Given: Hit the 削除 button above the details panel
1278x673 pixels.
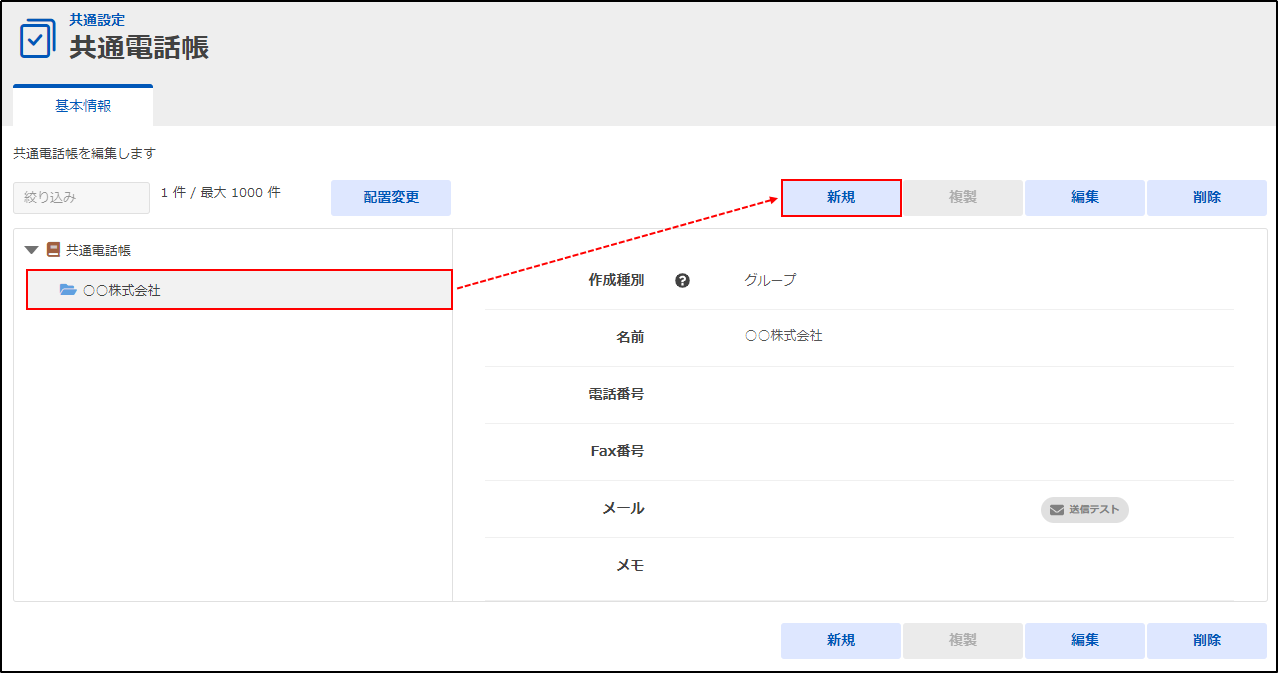Looking at the screenshot, I should click(1206, 198).
